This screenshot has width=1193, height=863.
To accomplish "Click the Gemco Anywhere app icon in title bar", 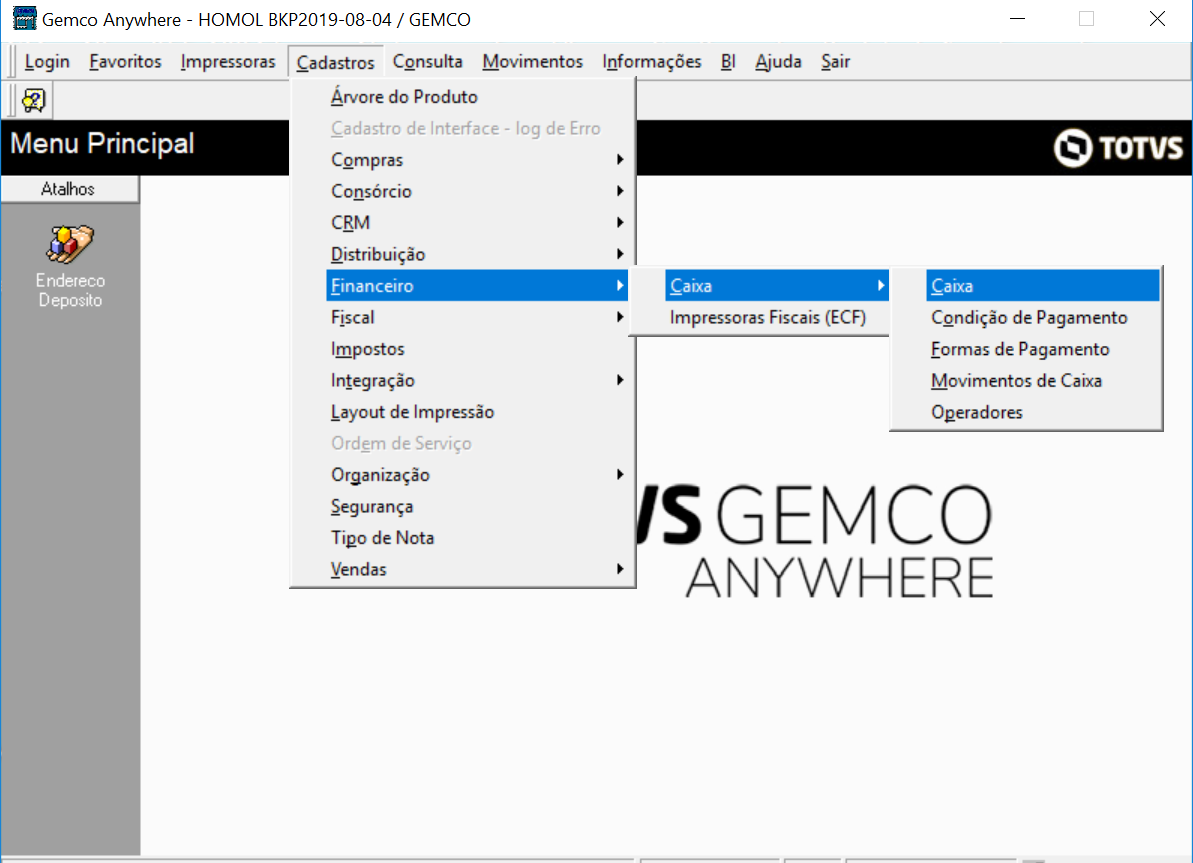I will pyautogui.click(x=24, y=19).
